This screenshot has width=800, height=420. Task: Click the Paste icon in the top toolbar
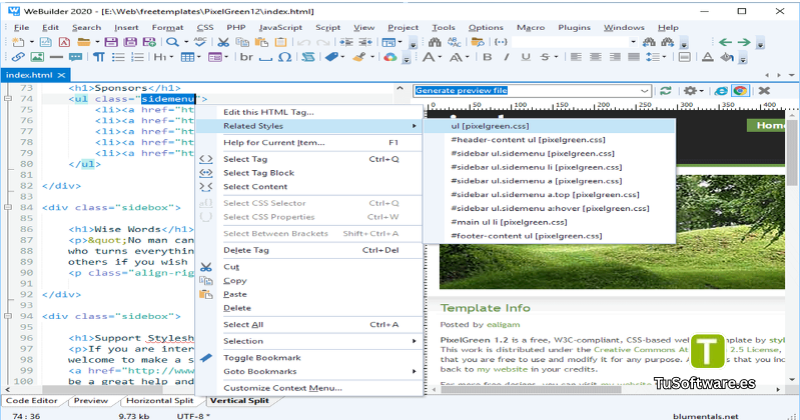click(x=261, y=42)
